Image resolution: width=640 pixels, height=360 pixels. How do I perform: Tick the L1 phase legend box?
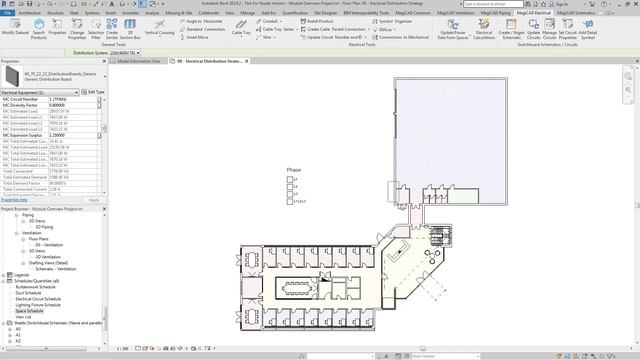[290, 180]
